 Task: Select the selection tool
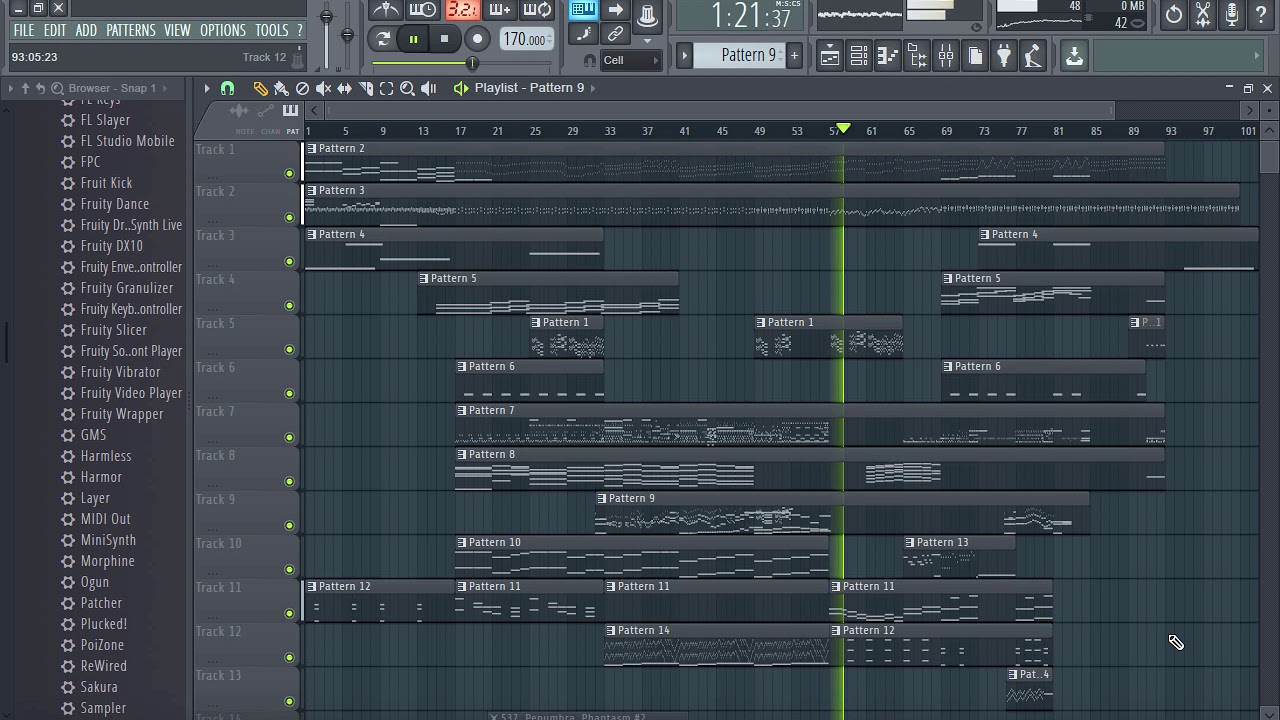pos(386,88)
